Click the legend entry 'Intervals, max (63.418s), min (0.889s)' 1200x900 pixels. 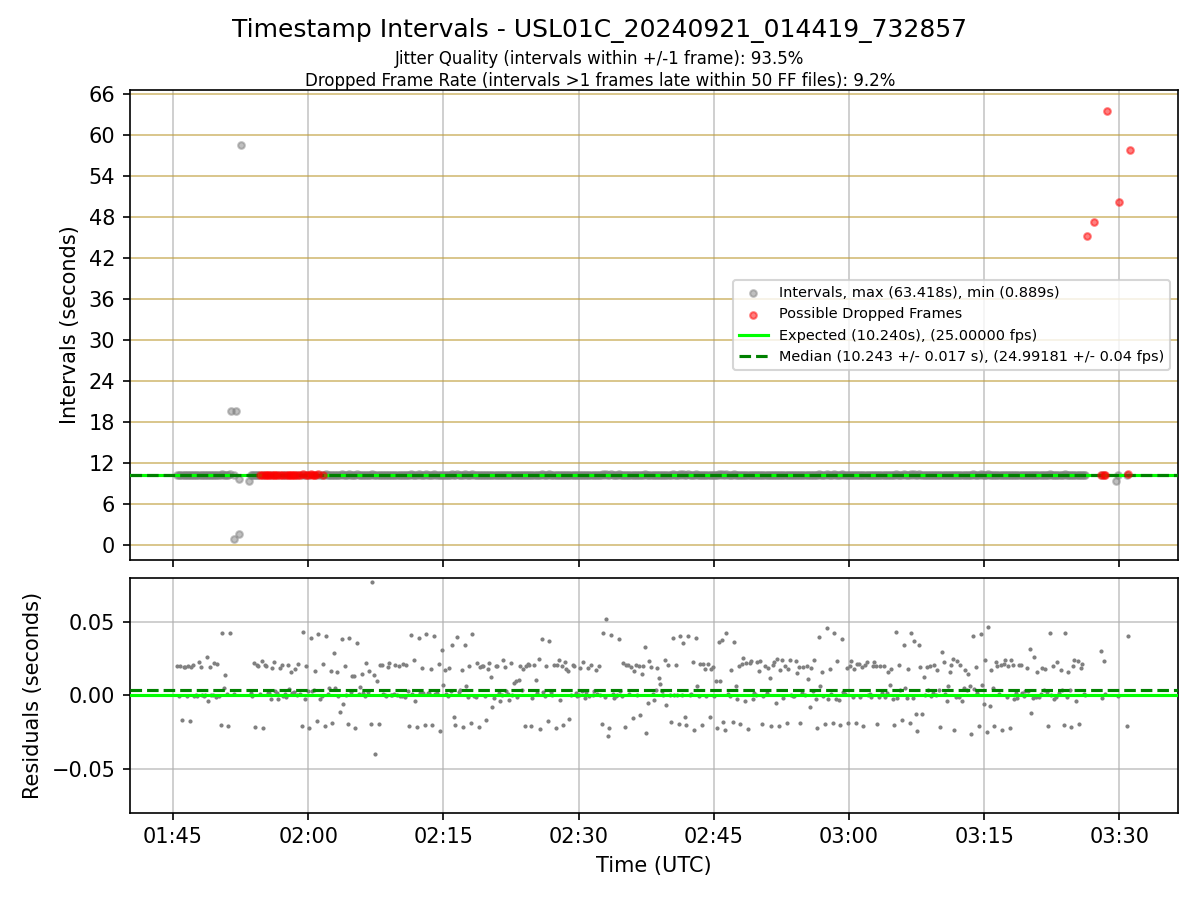(919, 292)
